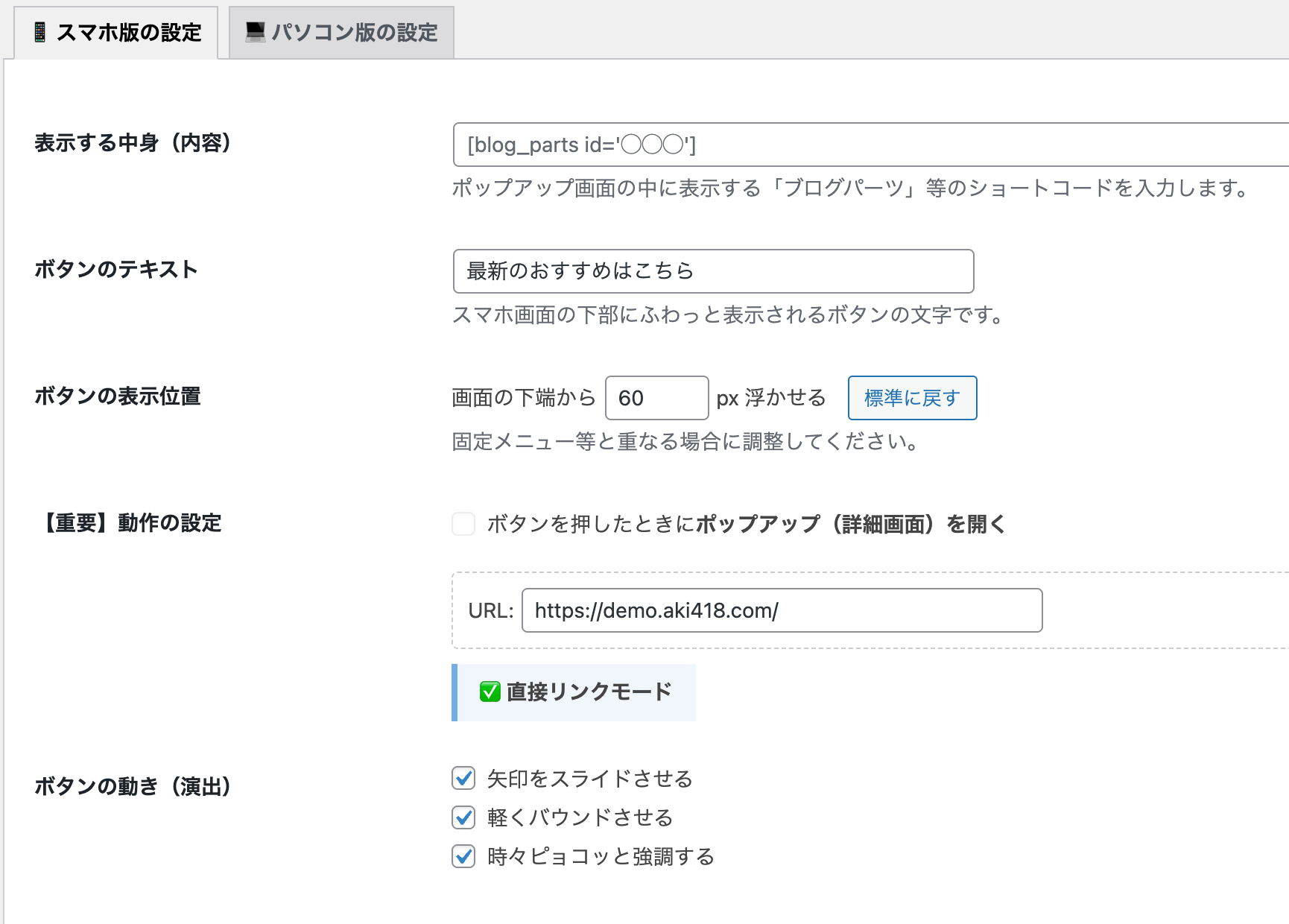Click the 表示する中身（内容） heading

click(133, 142)
